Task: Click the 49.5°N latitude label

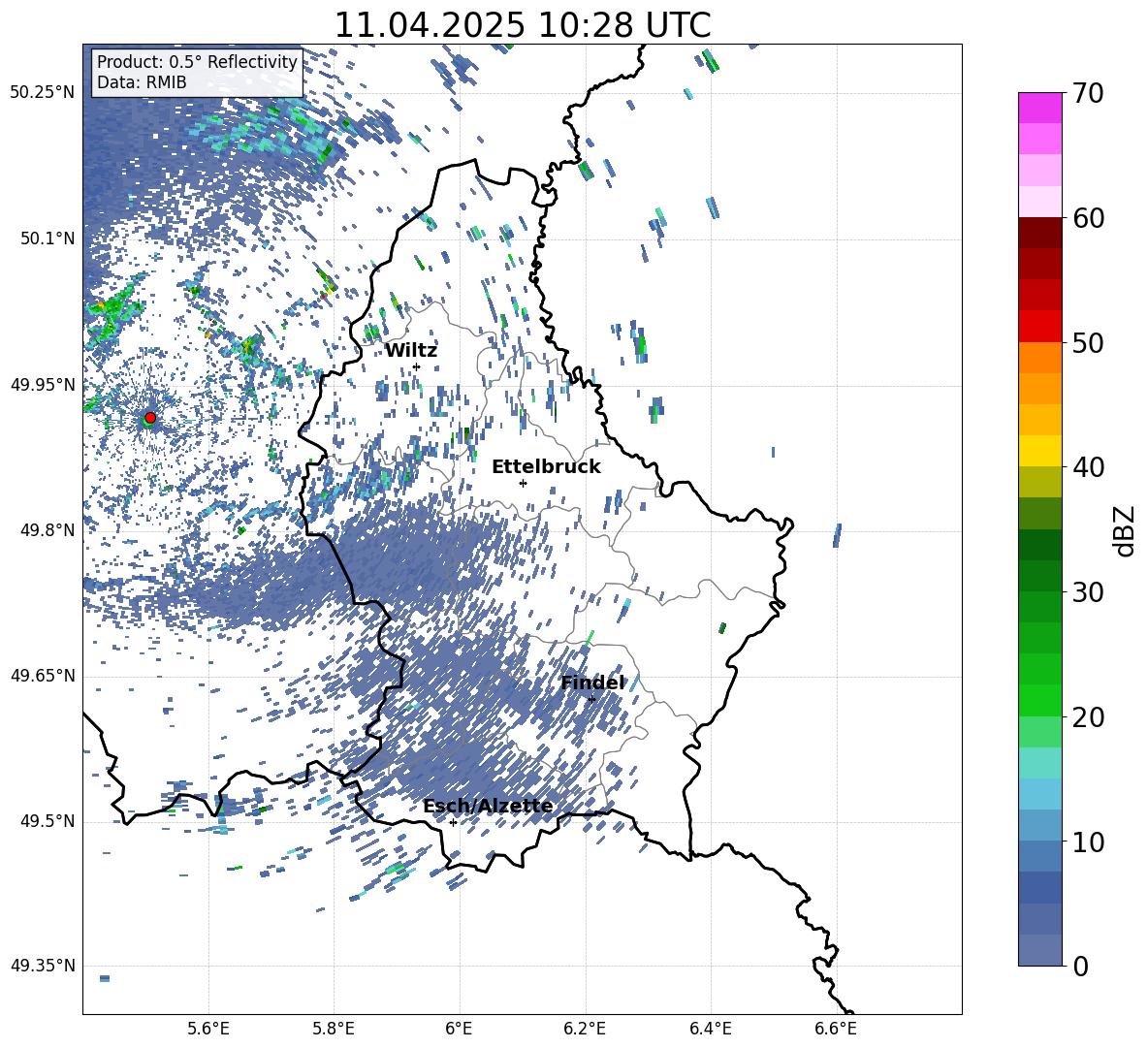Action: pyautogui.click(x=47, y=821)
